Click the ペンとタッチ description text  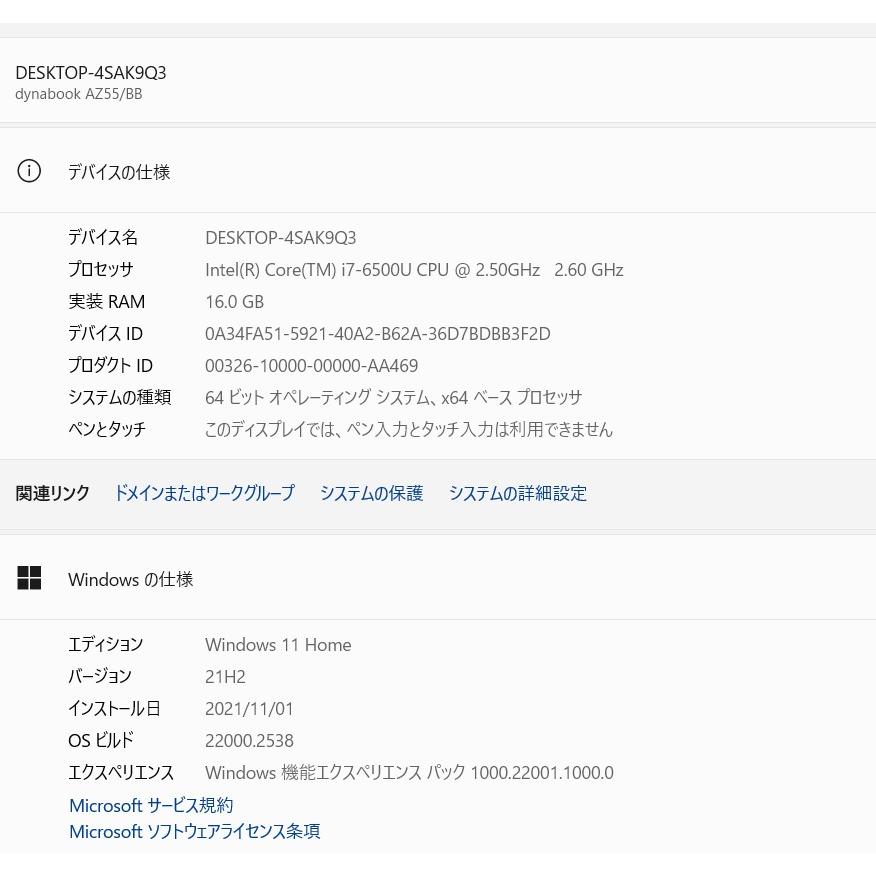[x=409, y=429]
